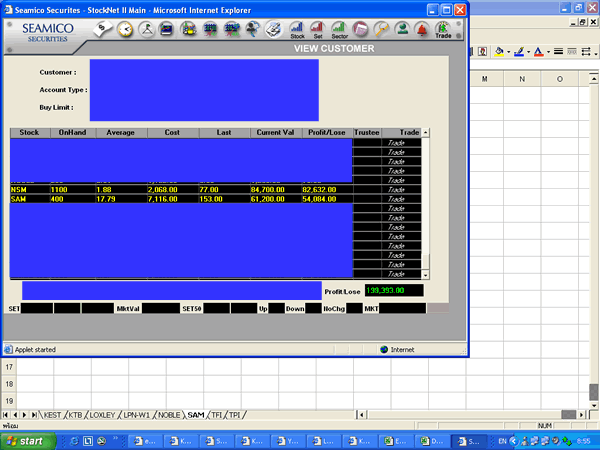Screen dimensions: 600x450
Task: Click Excel vertical scrollbar down arrow
Action: [593, 406]
